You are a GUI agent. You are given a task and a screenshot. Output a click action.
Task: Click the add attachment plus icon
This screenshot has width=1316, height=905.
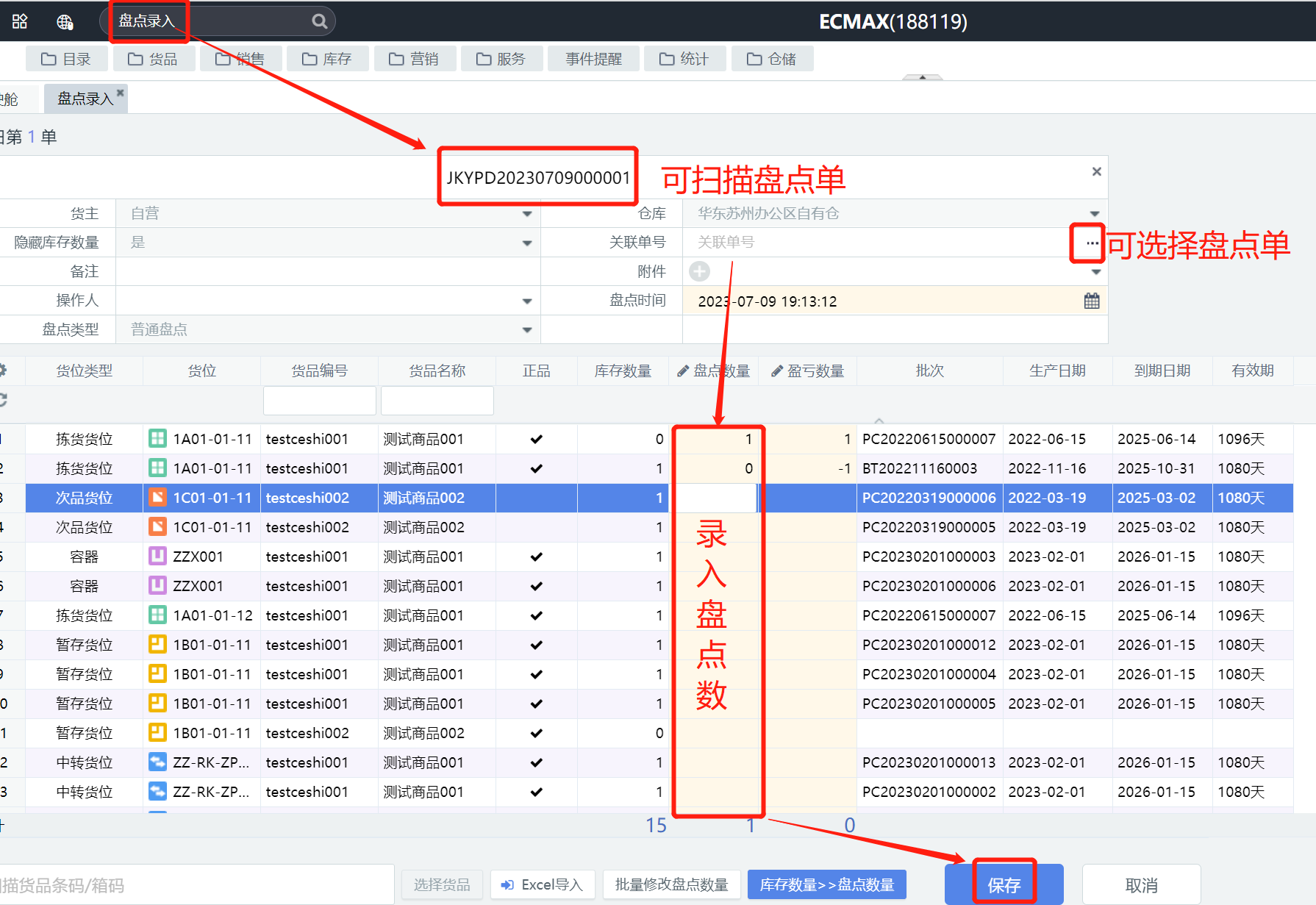699,271
